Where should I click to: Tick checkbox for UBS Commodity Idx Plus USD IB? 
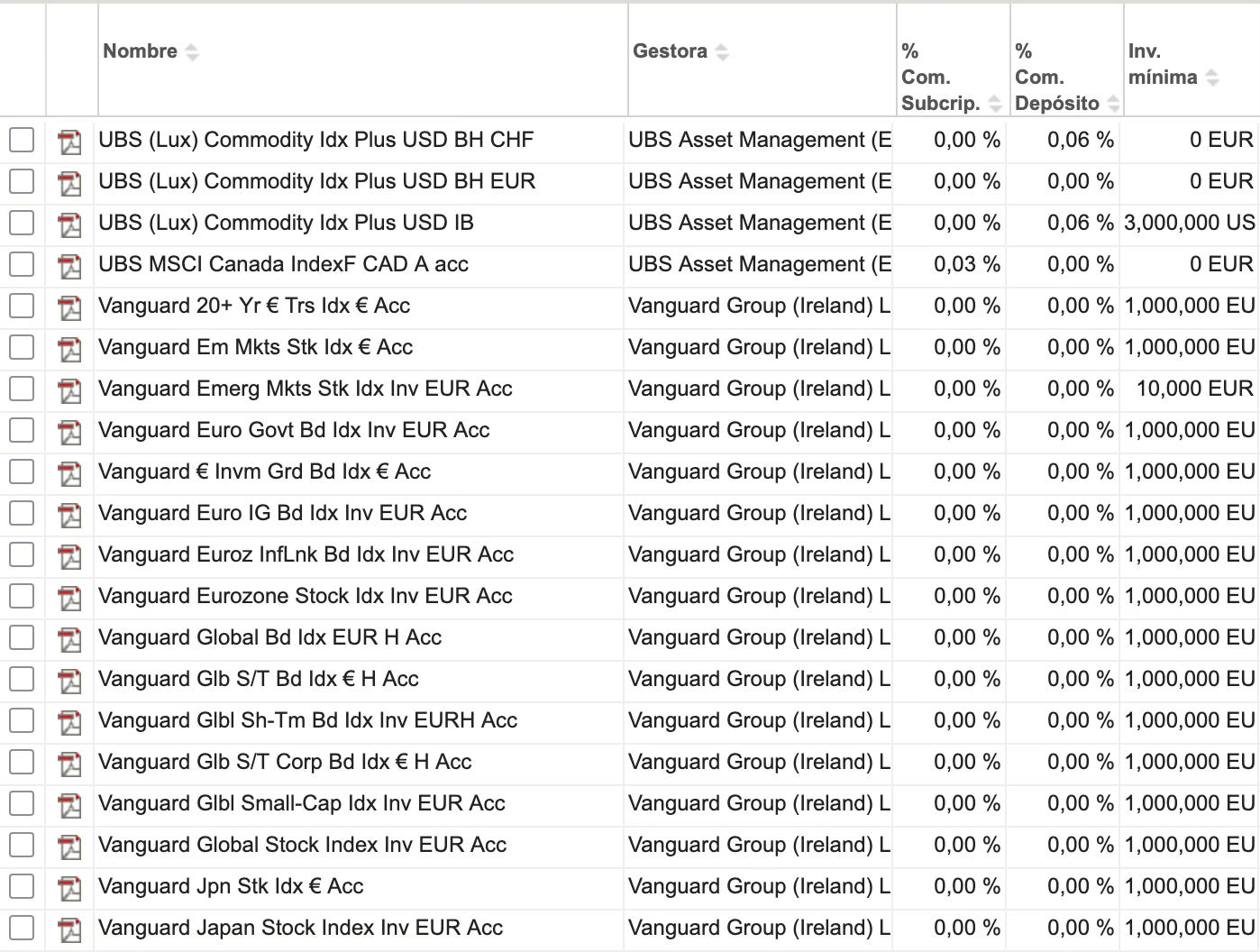point(22,223)
